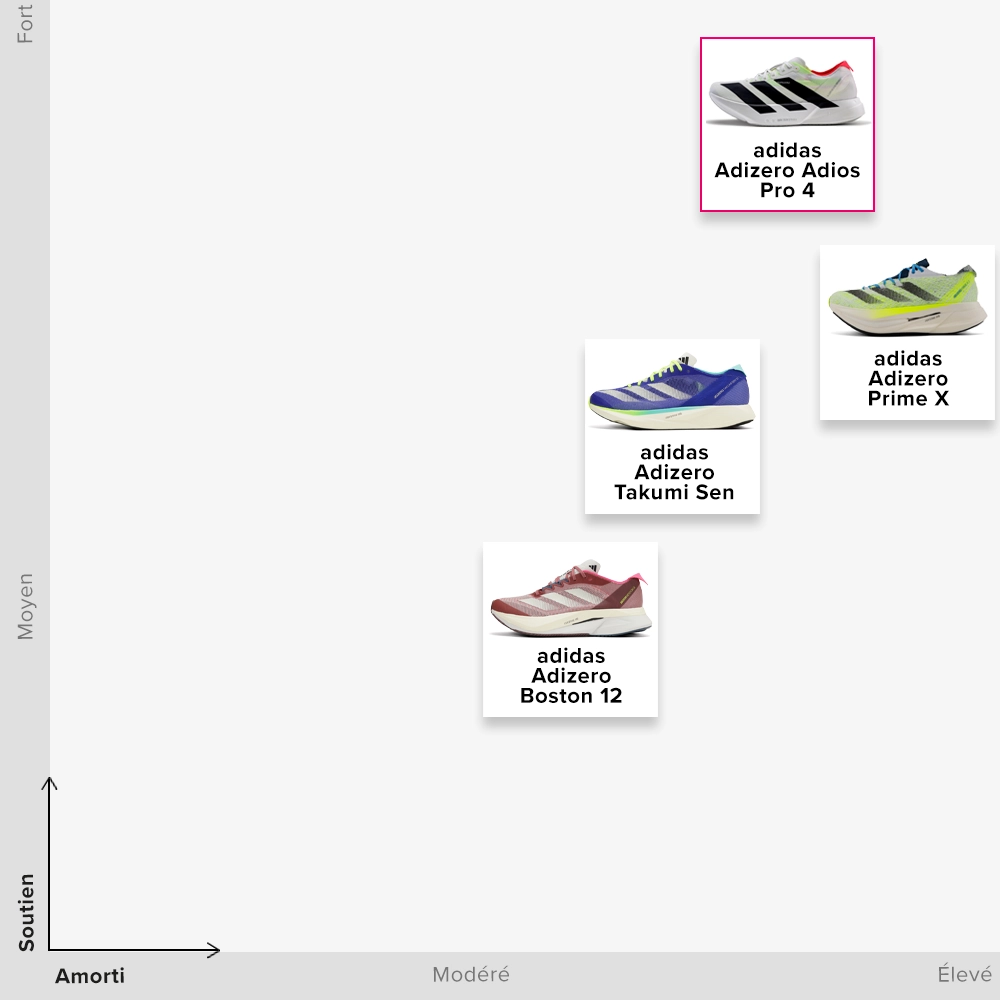Image resolution: width=1000 pixels, height=1000 pixels.
Task: Select the blue Adizero Takumi Sen shoe image
Action: tap(672, 392)
